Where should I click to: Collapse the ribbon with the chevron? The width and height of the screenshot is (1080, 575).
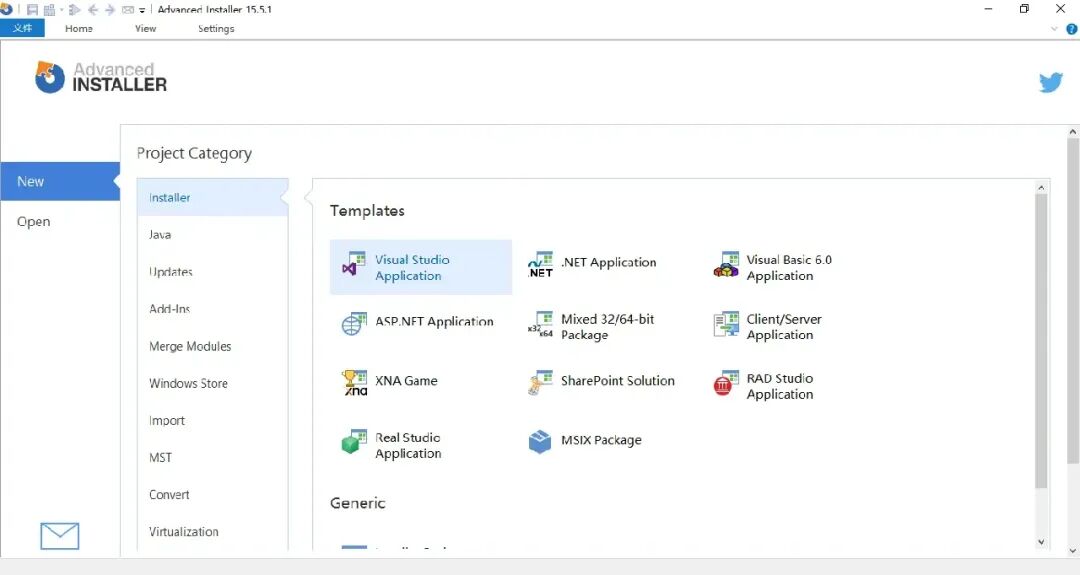point(1054,29)
